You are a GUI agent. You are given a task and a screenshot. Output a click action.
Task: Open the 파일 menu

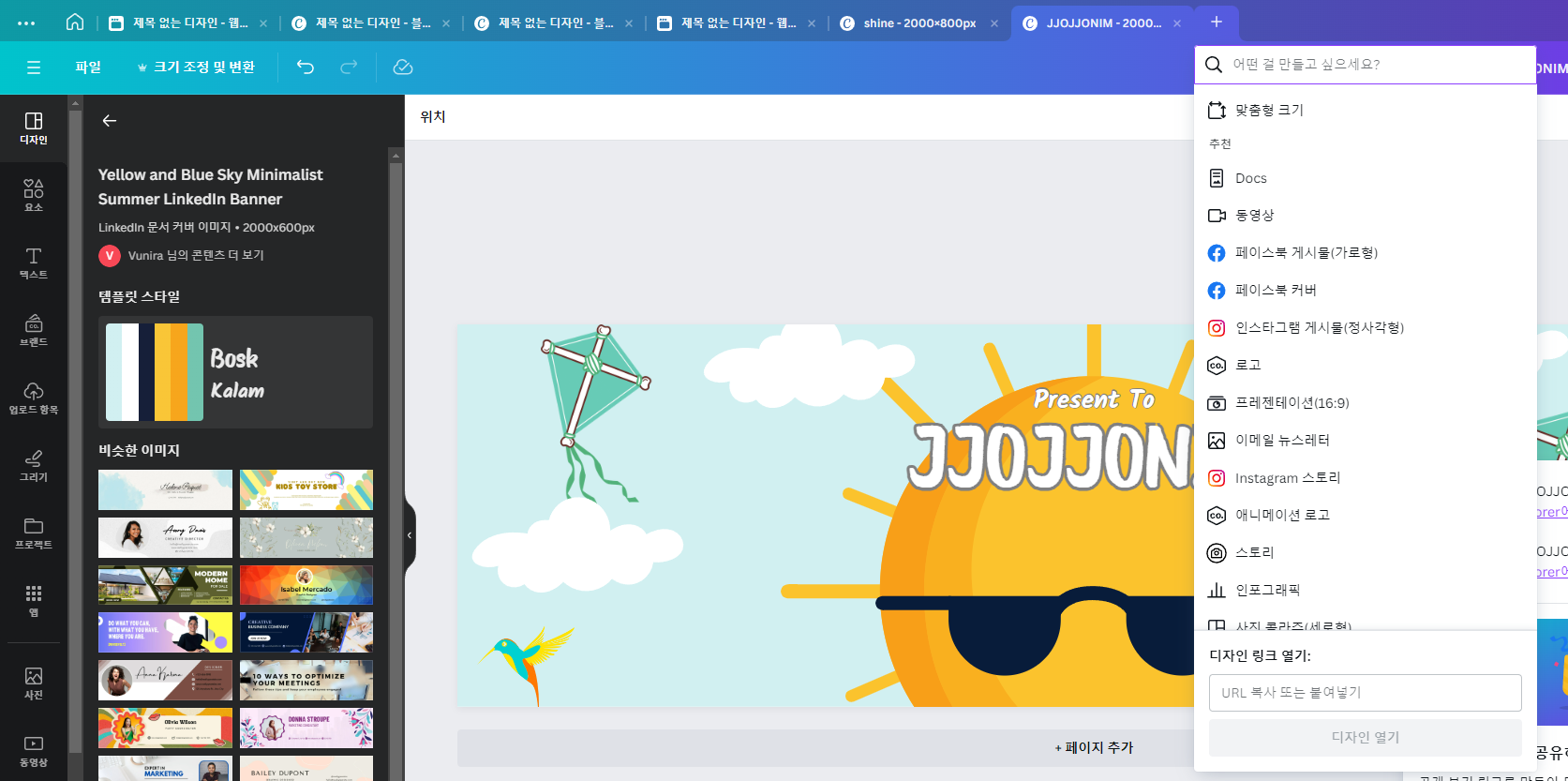(88, 68)
